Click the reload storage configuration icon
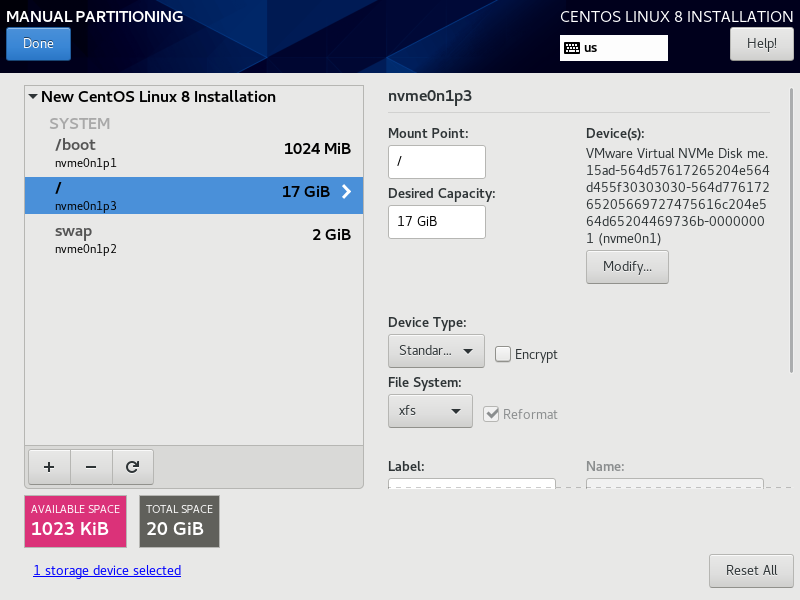The height and width of the screenshot is (600, 800). pyautogui.click(x=133, y=467)
